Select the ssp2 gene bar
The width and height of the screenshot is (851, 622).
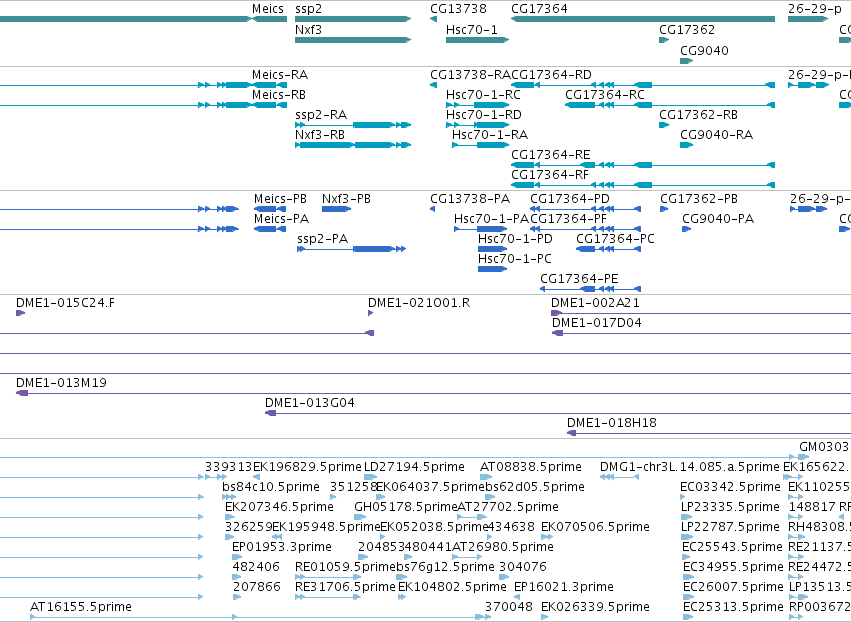click(353, 19)
